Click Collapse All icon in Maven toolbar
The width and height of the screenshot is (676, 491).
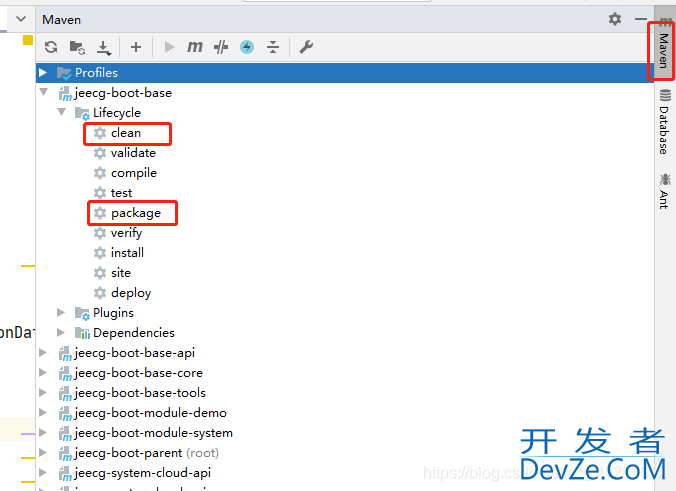coord(273,47)
